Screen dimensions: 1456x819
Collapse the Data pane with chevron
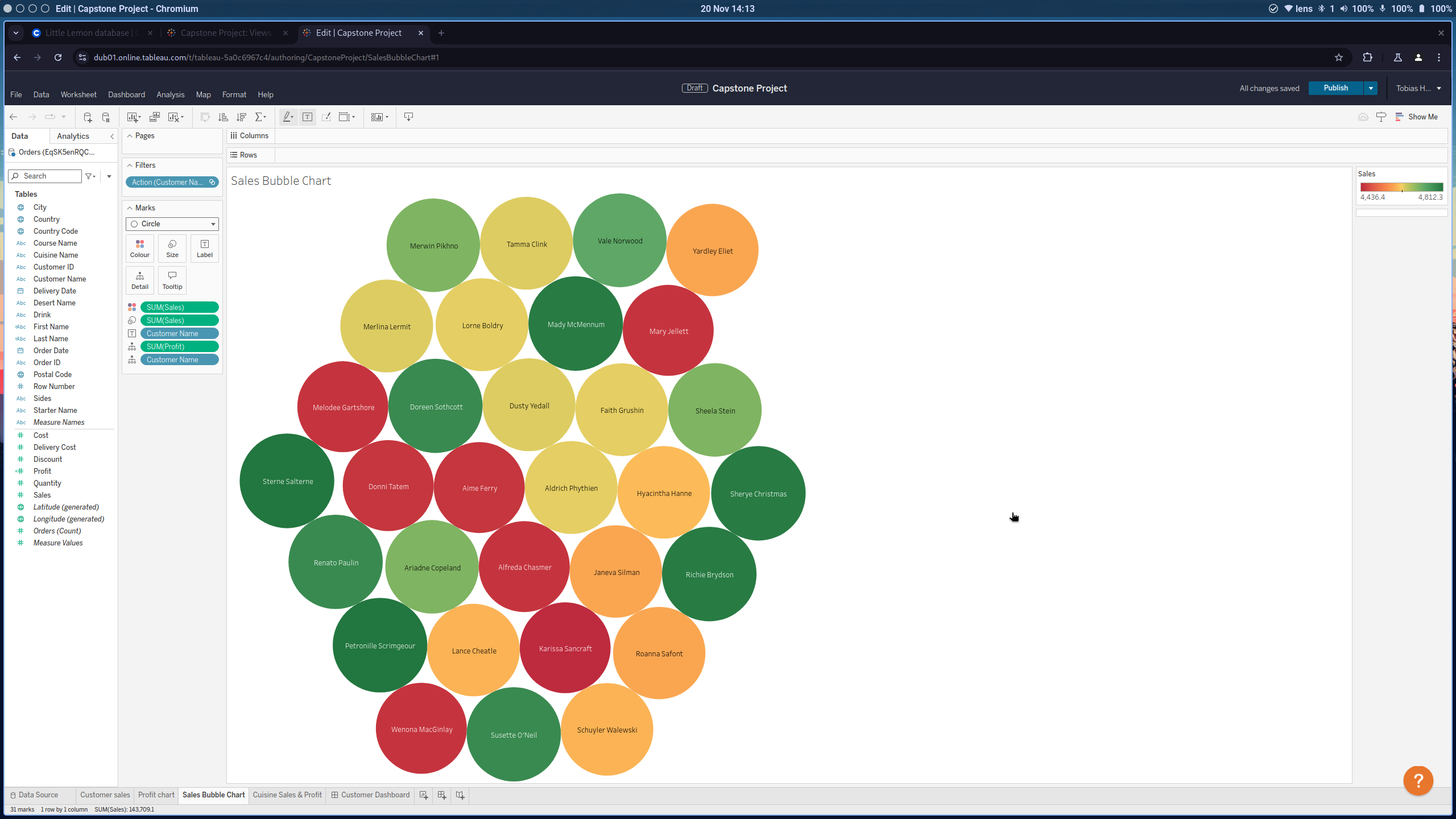coord(112,136)
